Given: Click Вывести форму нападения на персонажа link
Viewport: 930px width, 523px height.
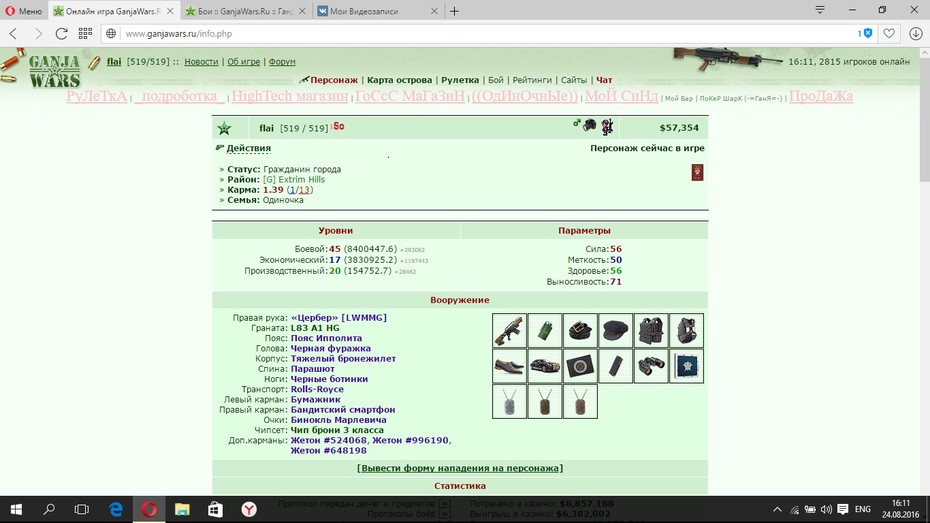Looking at the screenshot, I should pos(460,468).
